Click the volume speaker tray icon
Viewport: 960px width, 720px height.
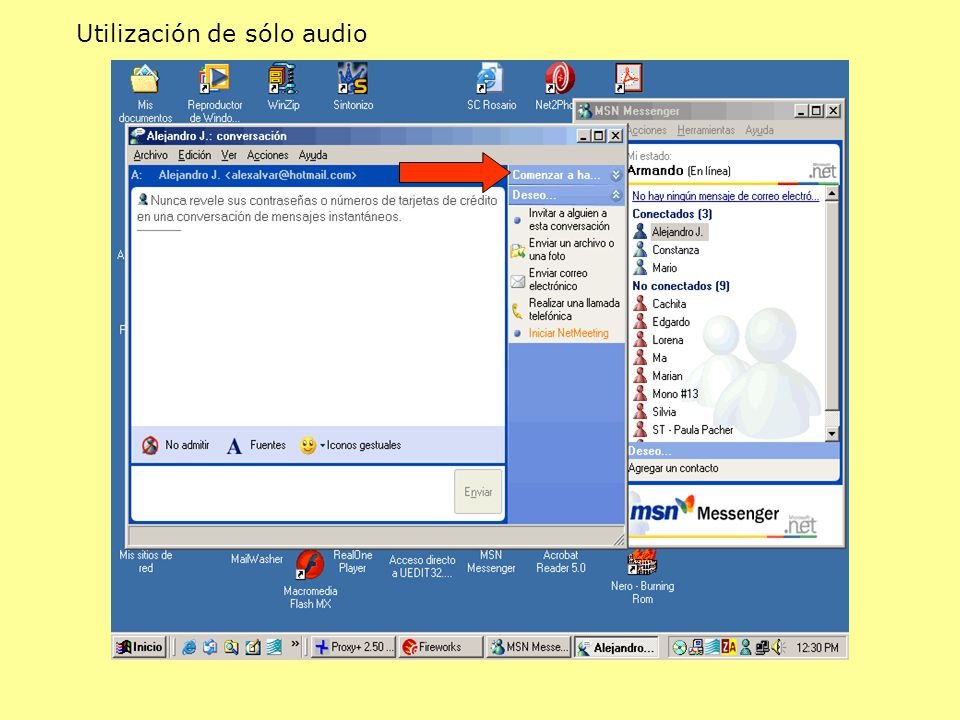(778, 647)
